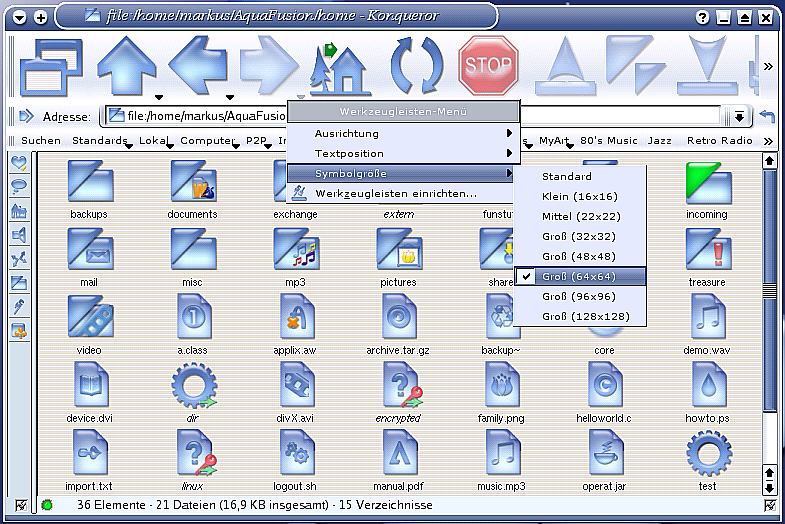Open the heart bookmarks sidebar icon

pos(19,163)
